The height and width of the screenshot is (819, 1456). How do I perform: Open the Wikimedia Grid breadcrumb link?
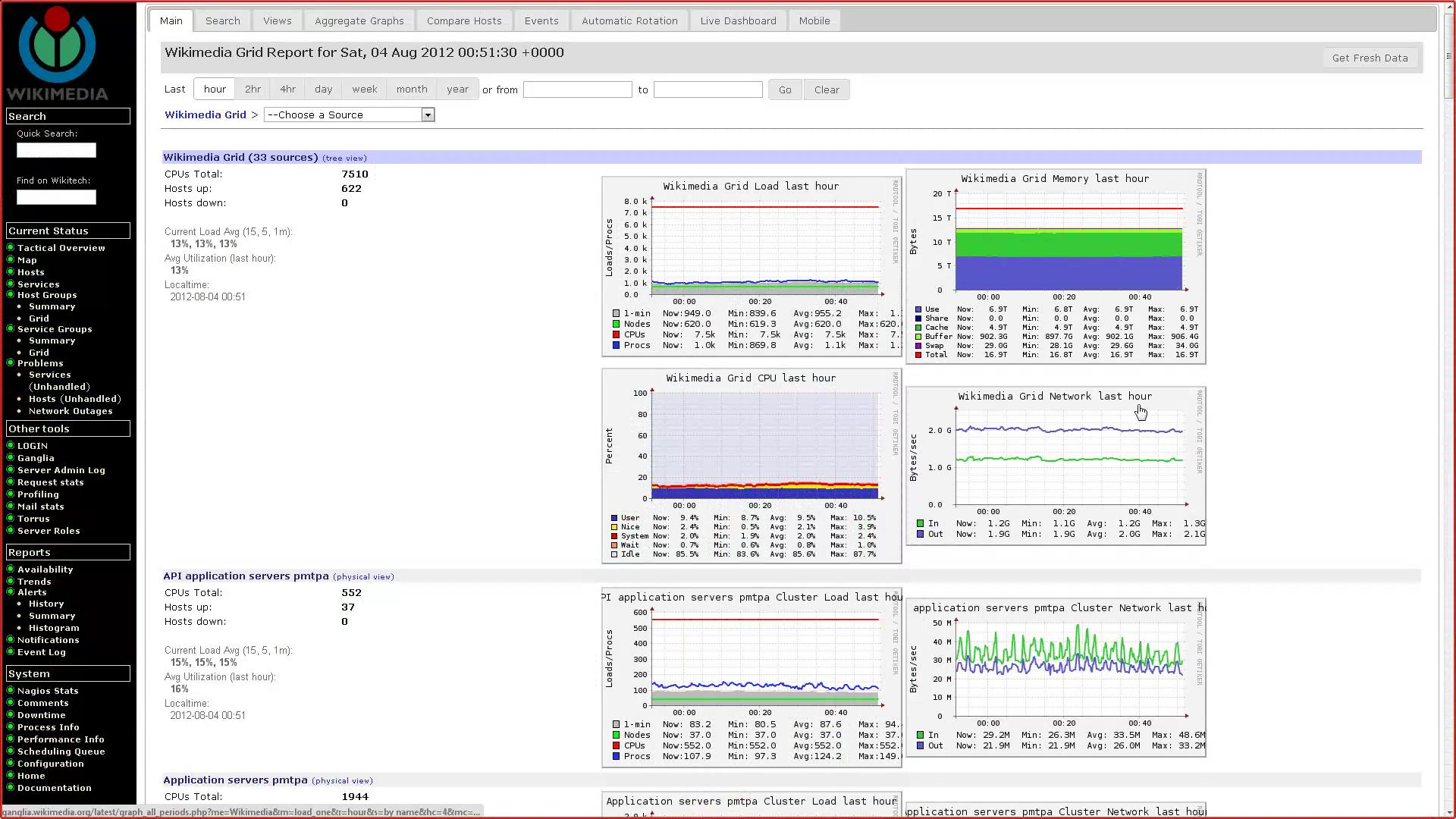[x=206, y=115]
